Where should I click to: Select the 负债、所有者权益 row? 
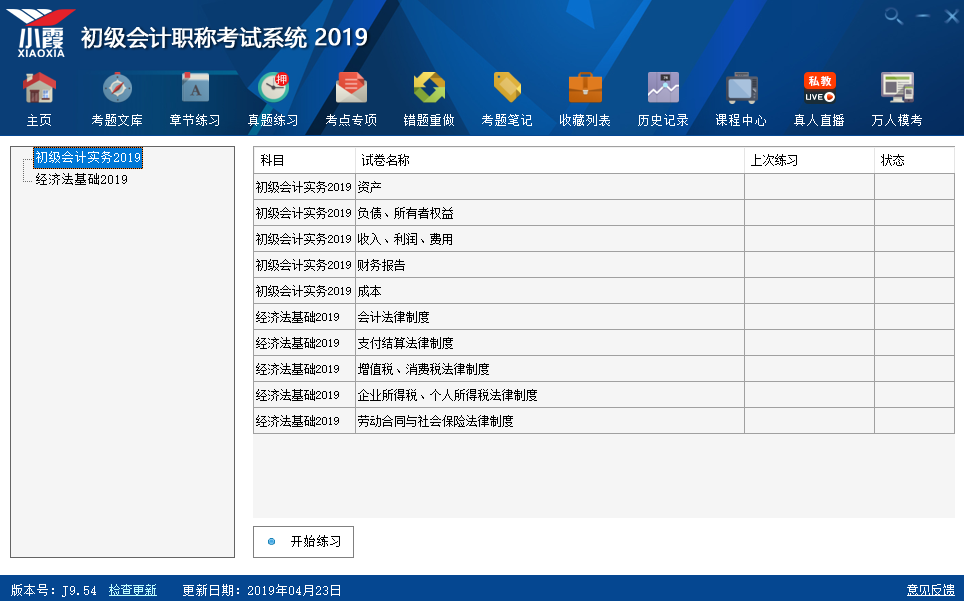(604, 213)
